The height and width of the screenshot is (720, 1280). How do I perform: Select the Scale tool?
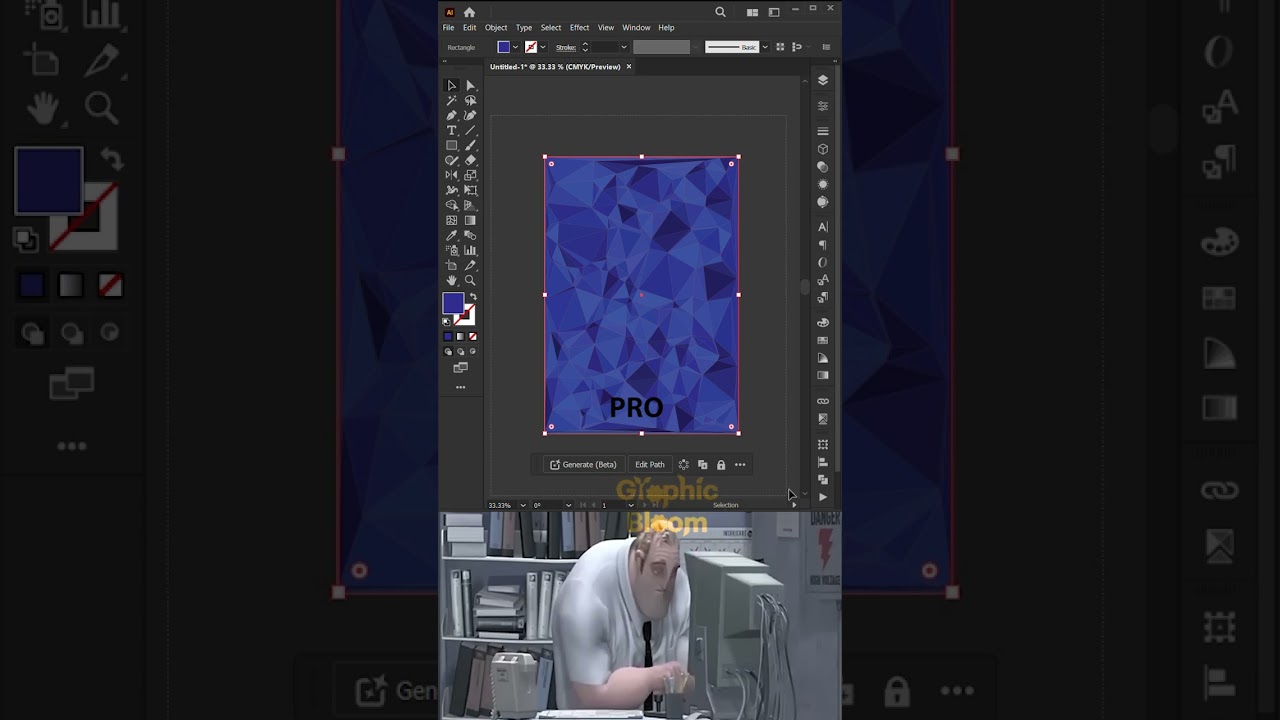[470, 175]
